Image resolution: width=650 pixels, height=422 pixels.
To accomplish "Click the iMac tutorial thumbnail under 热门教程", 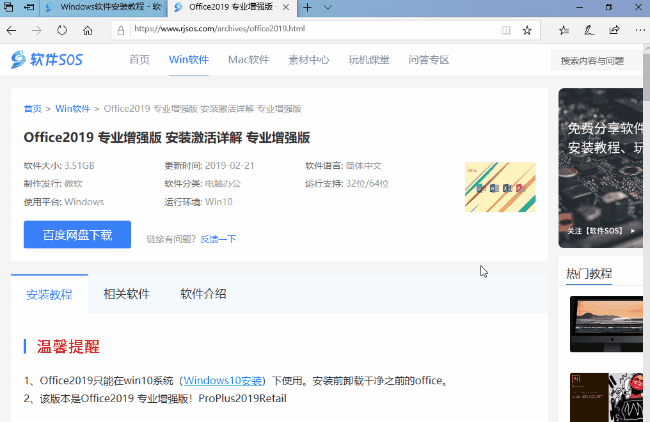I will click(x=606, y=324).
